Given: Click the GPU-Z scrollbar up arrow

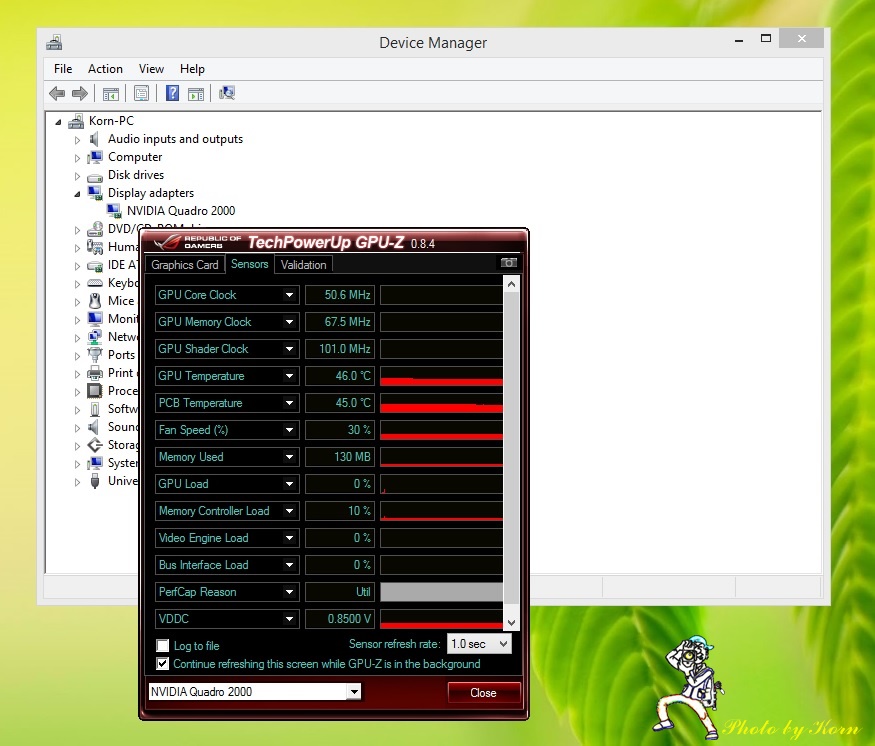Looking at the screenshot, I should tap(511, 285).
